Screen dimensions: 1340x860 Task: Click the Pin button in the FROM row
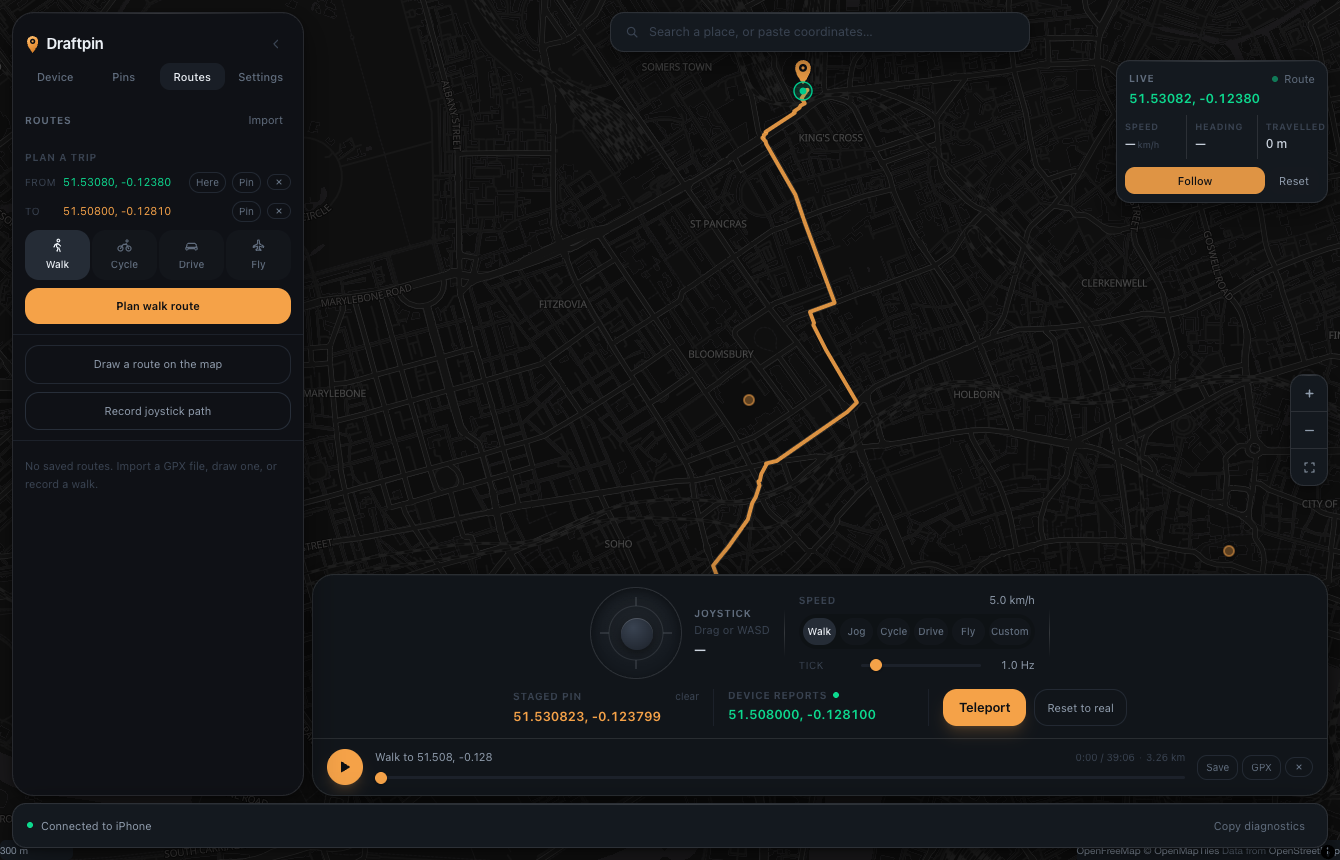(x=246, y=182)
